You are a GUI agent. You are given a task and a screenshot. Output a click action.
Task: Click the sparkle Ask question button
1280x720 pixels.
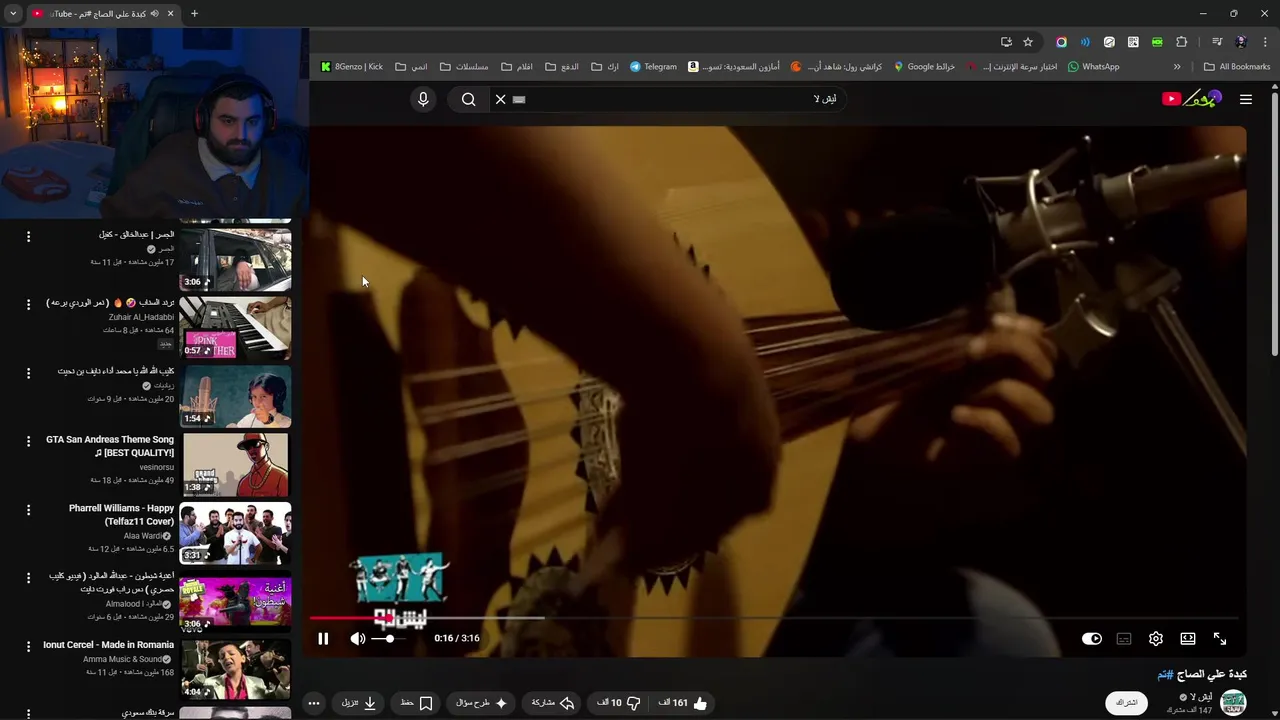pos(482,703)
